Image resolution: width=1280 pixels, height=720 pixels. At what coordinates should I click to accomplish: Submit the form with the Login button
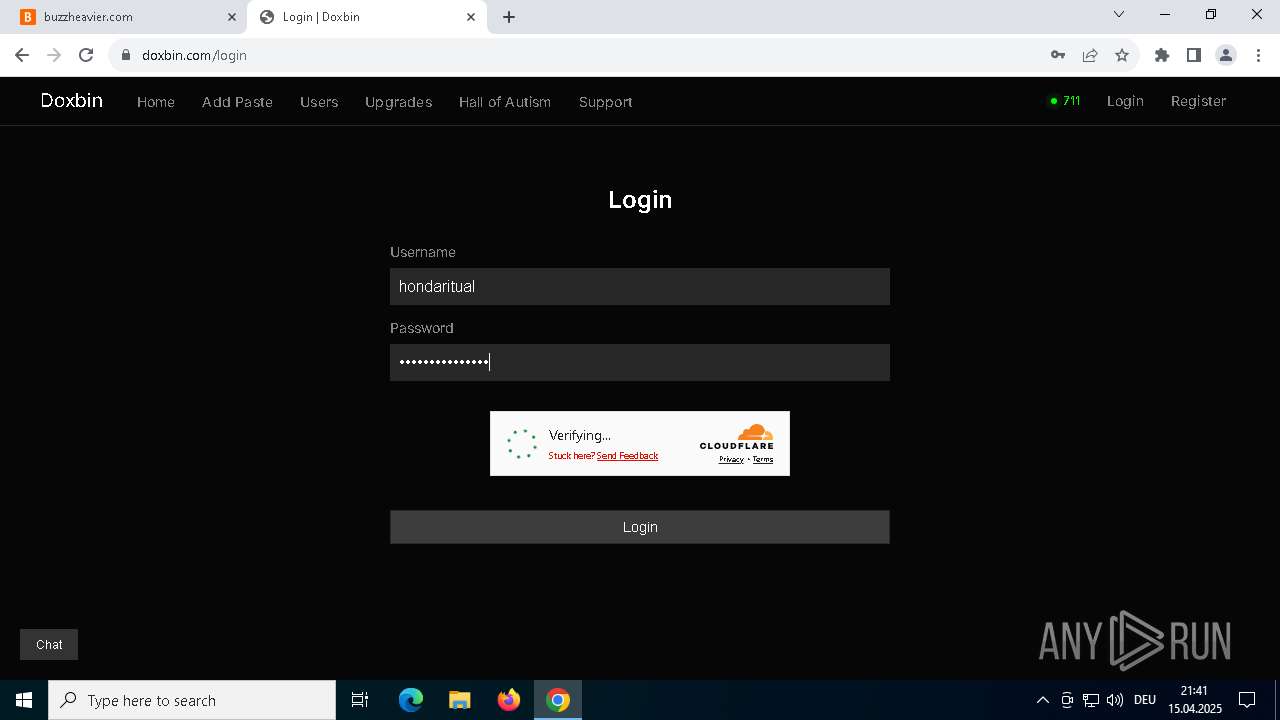[640, 527]
